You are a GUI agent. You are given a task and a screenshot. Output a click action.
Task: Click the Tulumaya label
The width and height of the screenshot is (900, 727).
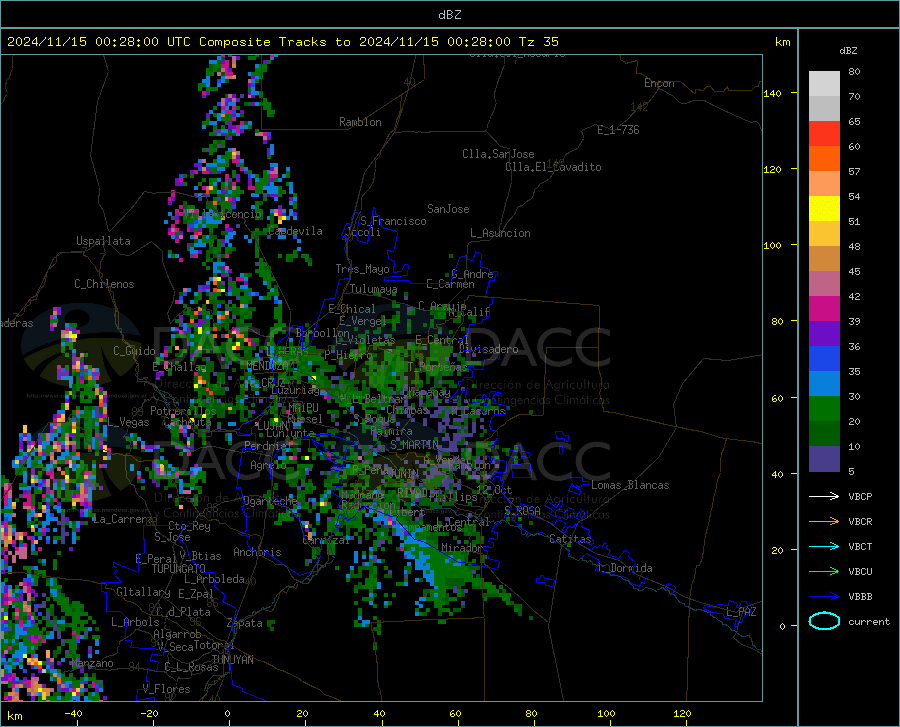[374, 289]
